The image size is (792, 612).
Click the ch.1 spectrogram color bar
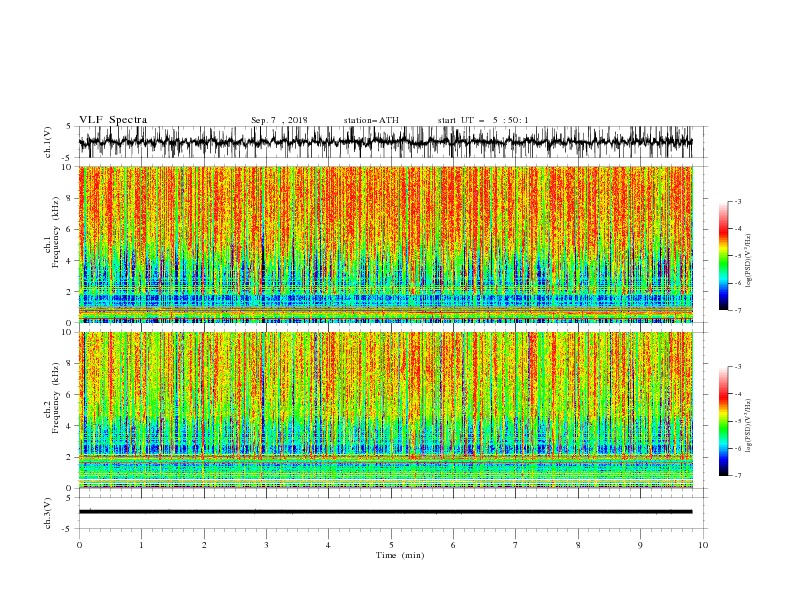tap(723, 256)
